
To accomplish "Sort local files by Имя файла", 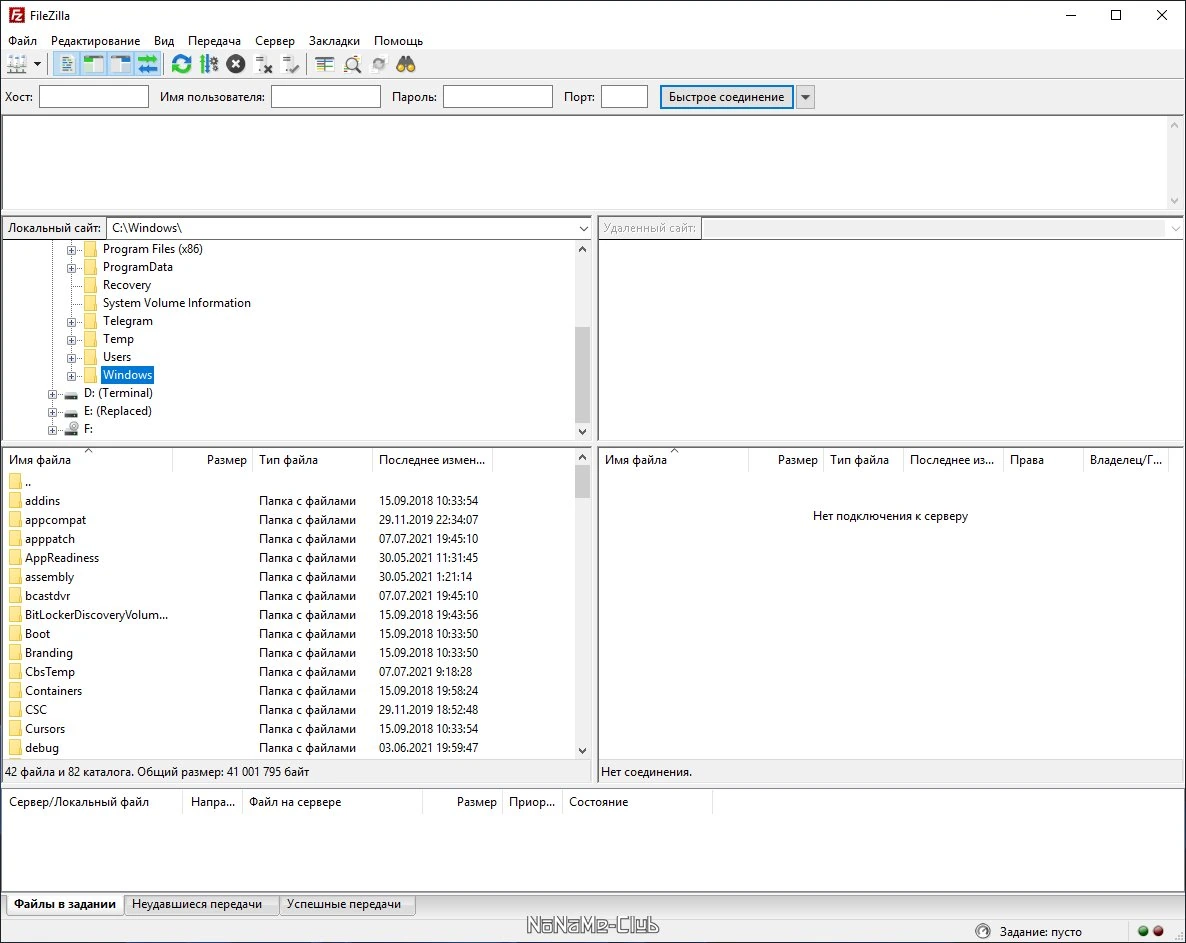I will tap(88, 460).
